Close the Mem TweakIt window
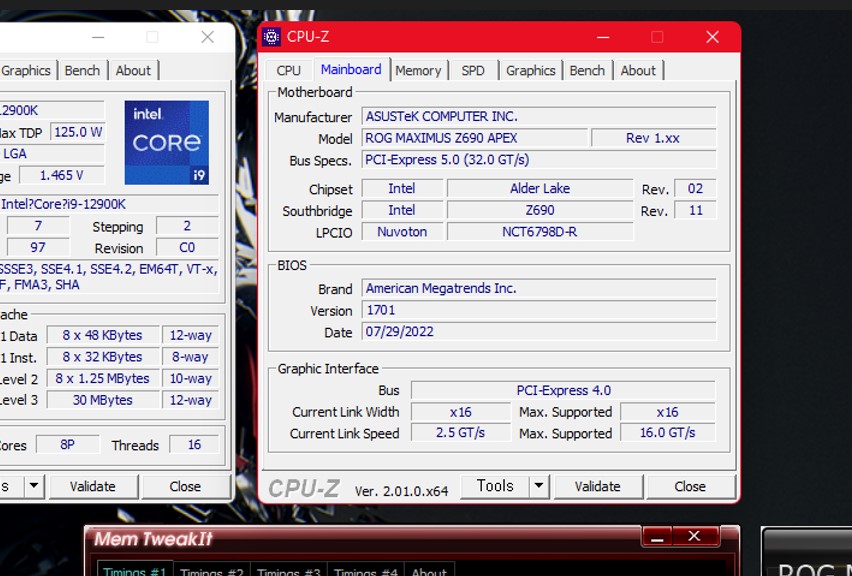The height and width of the screenshot is (576, 852). 694,537
